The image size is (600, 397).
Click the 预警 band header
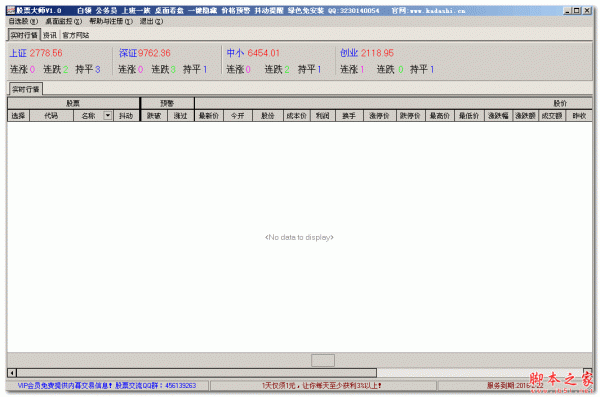pyautogui.click(x=167, y=103)
